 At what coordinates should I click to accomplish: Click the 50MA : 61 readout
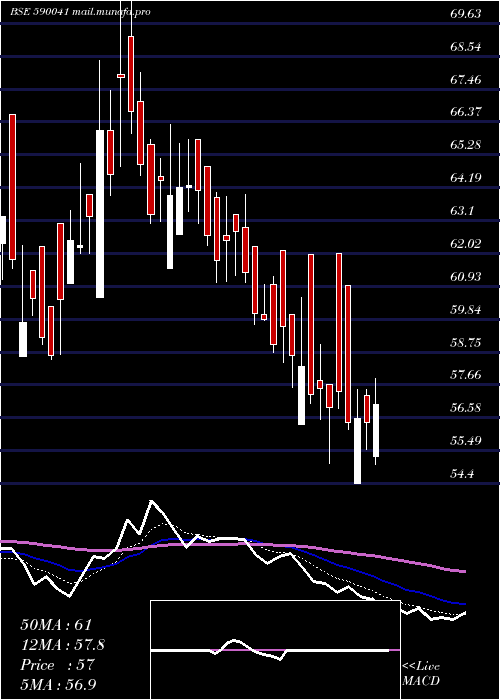click(x=56, y=625)
